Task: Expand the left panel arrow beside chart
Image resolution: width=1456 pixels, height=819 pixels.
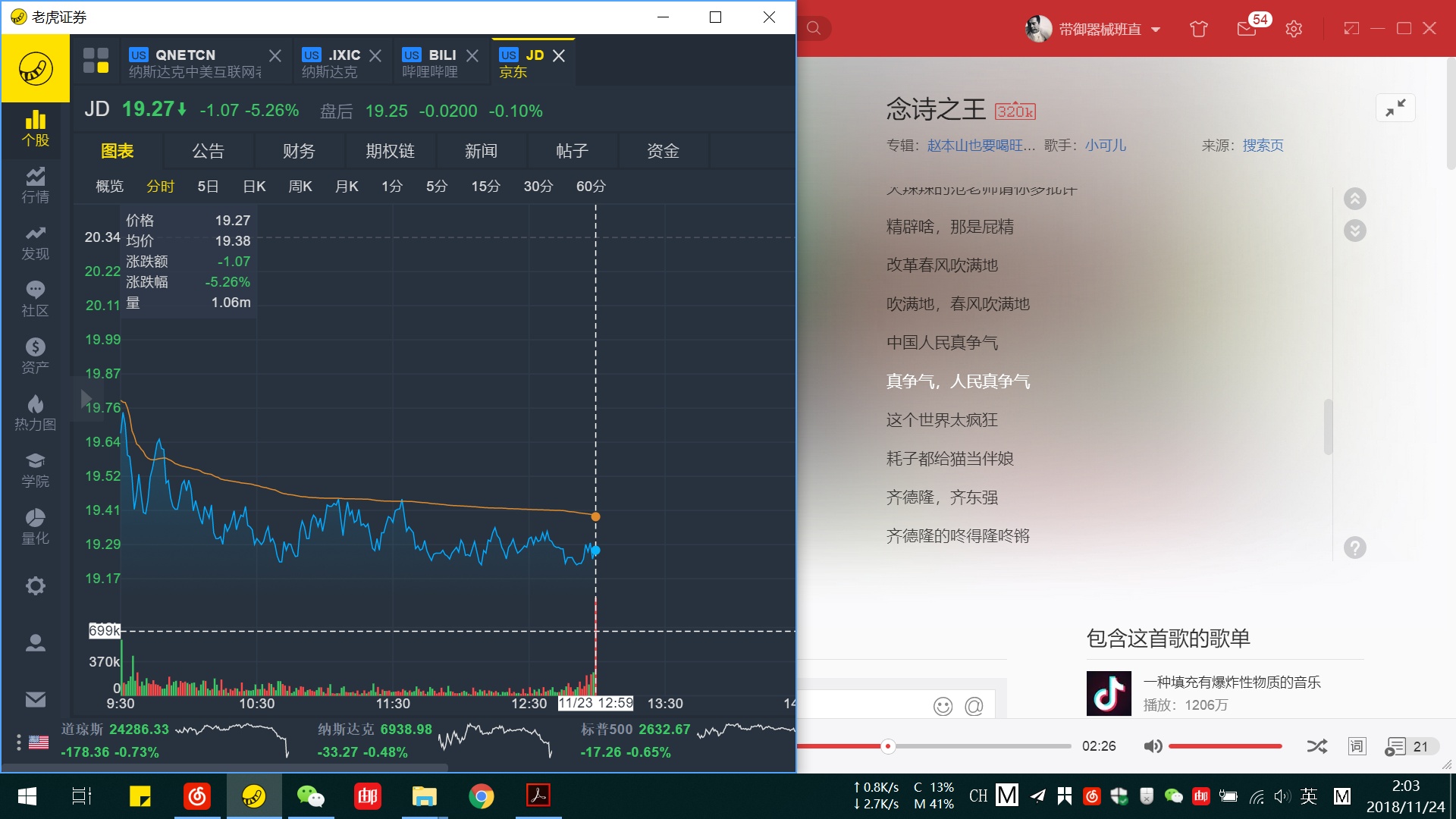Action: (x=86, y=398)
